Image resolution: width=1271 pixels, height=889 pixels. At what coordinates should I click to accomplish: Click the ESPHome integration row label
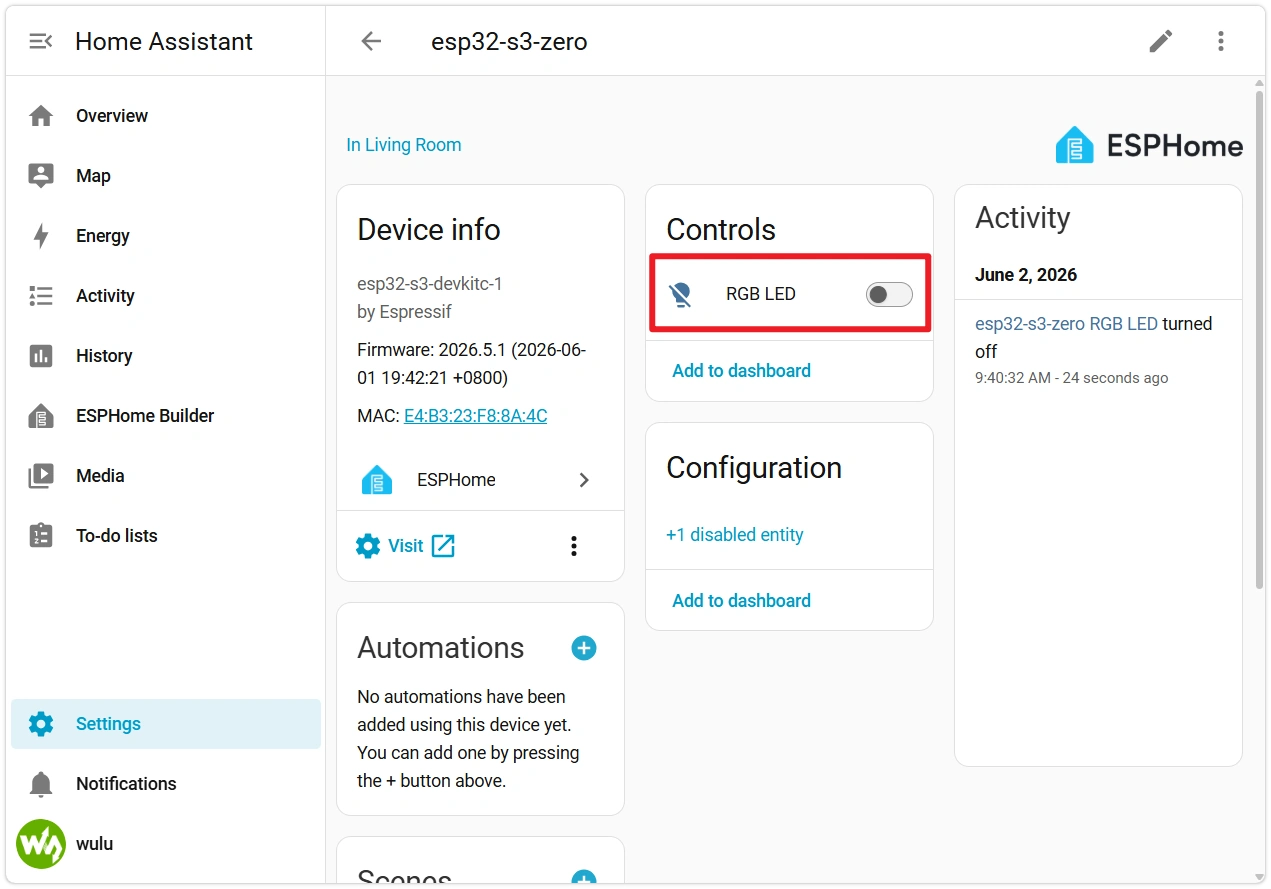point(456,480)
